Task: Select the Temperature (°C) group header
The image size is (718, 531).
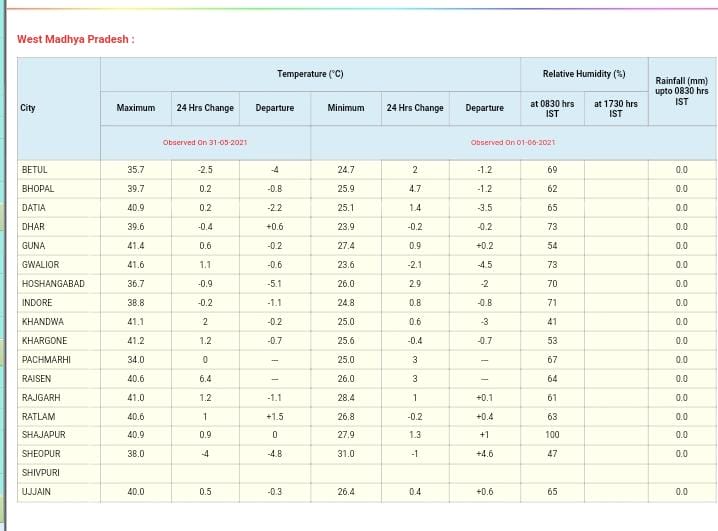Action: (x=310, y=74)
